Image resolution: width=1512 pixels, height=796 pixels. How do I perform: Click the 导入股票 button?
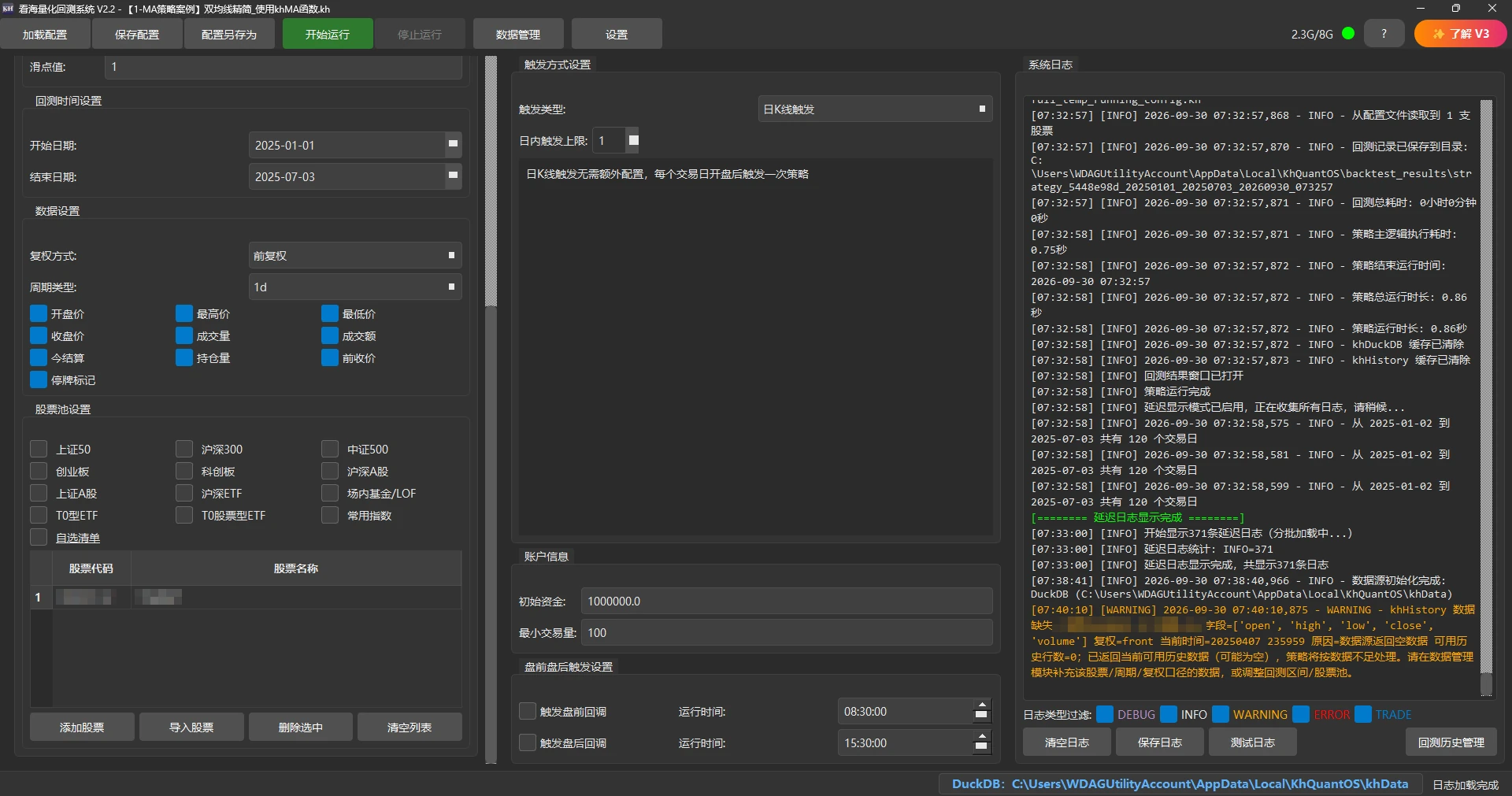(191, 727)
